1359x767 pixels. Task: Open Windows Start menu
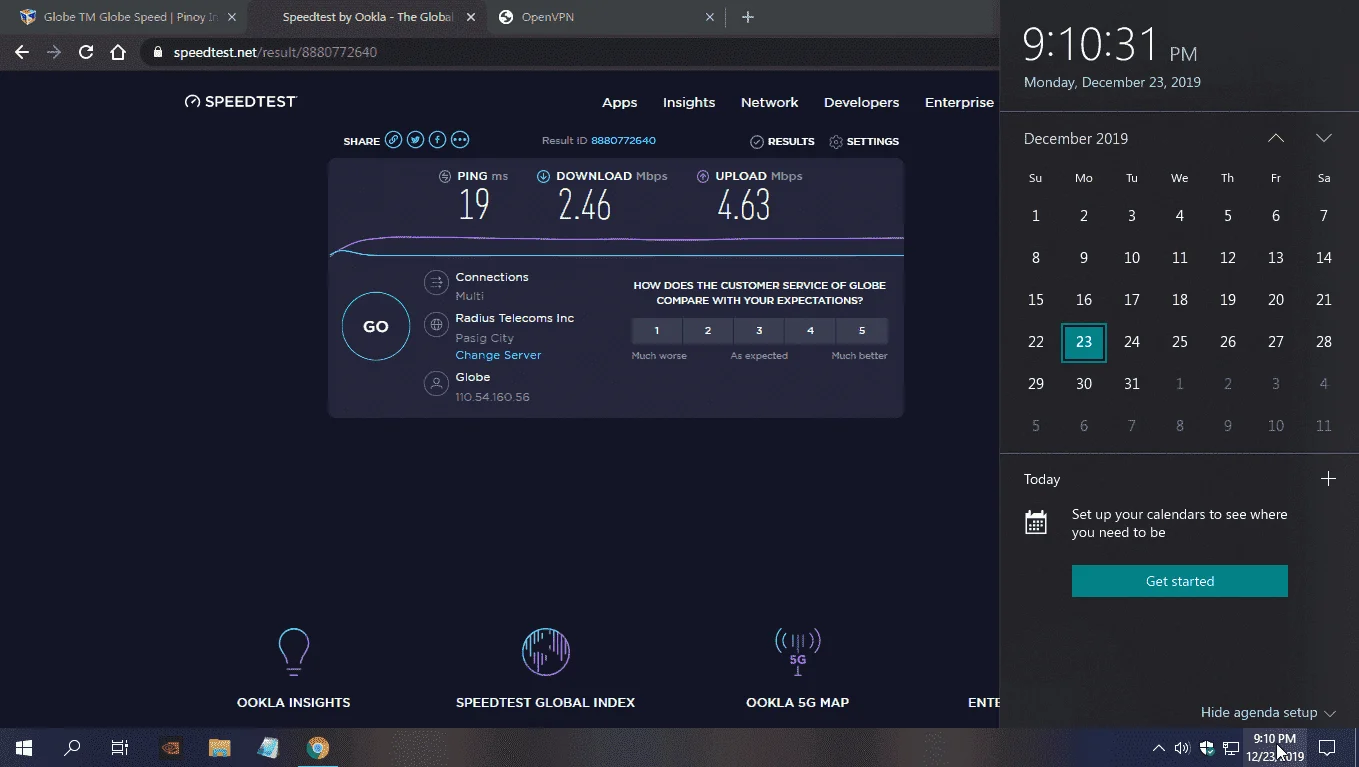(x=24, y=747)
